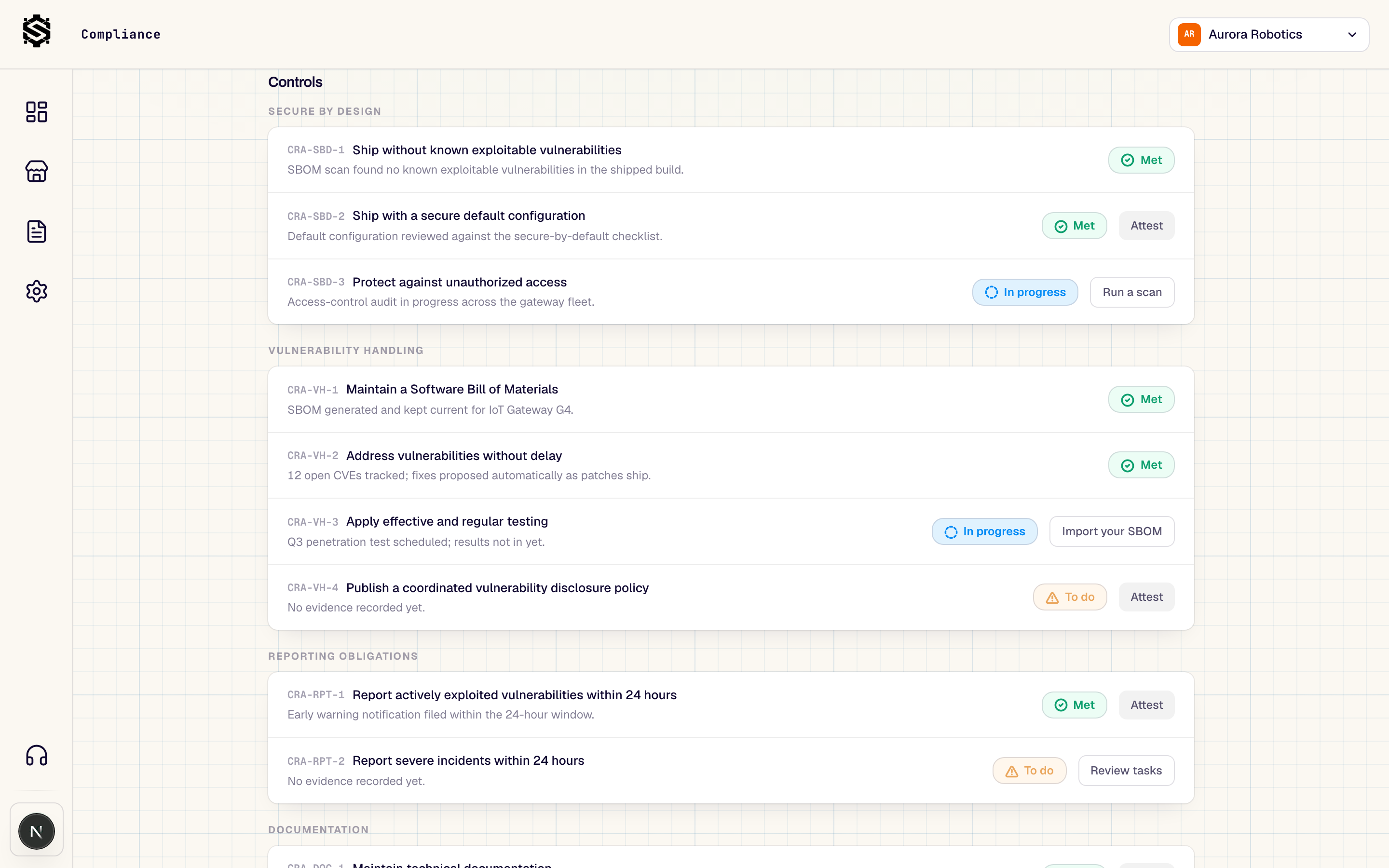Click the CRA-SBD-1 control ID
This screenshot has height=868, width=1389.
click(x=316, y=150)
